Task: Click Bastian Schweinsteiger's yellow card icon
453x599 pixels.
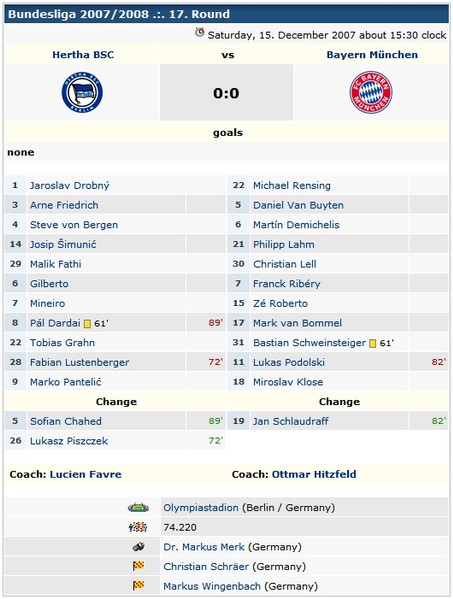Action: [x=373, y=343]
